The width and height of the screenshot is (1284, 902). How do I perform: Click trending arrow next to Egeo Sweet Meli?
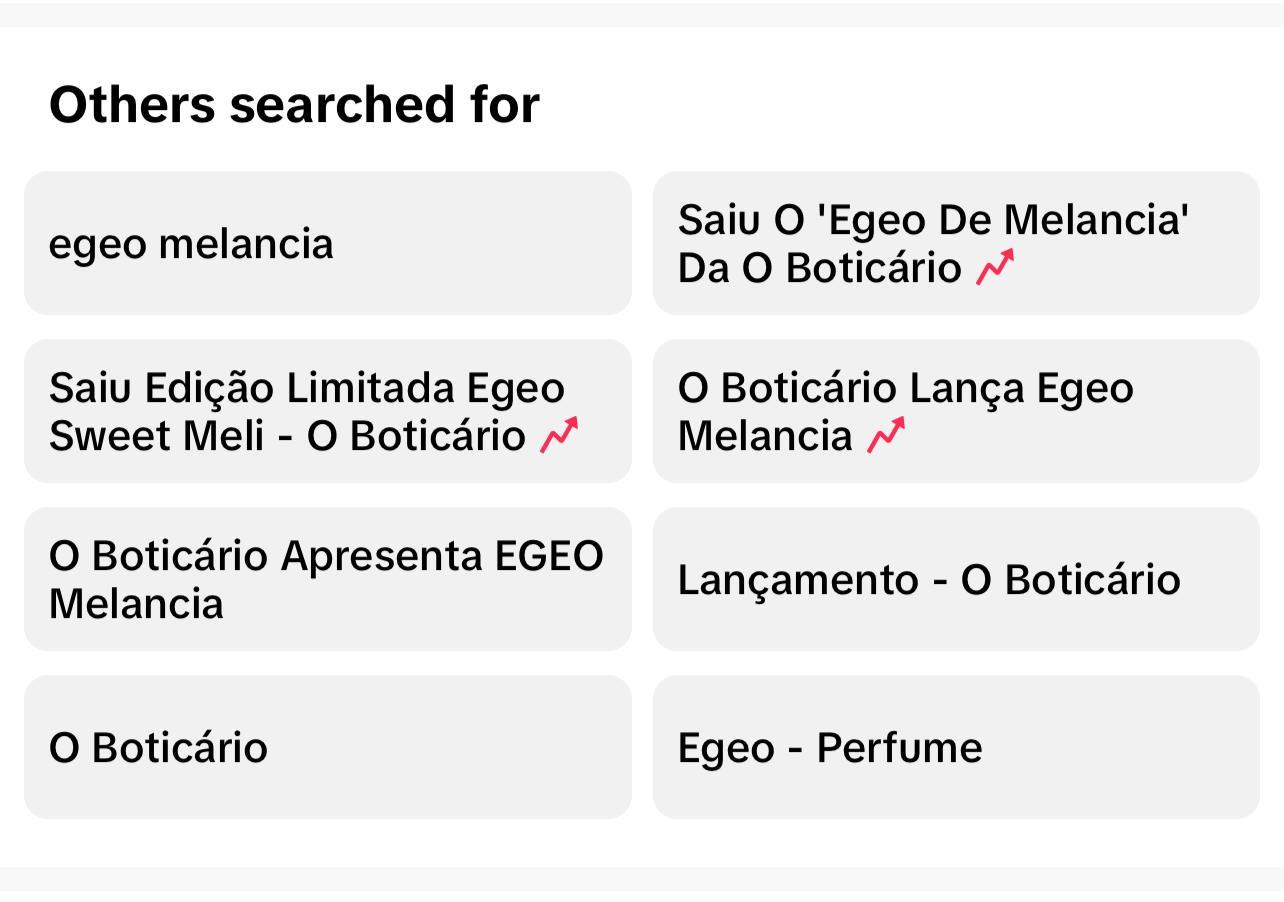pyautogui.click(x=559, y=435)
